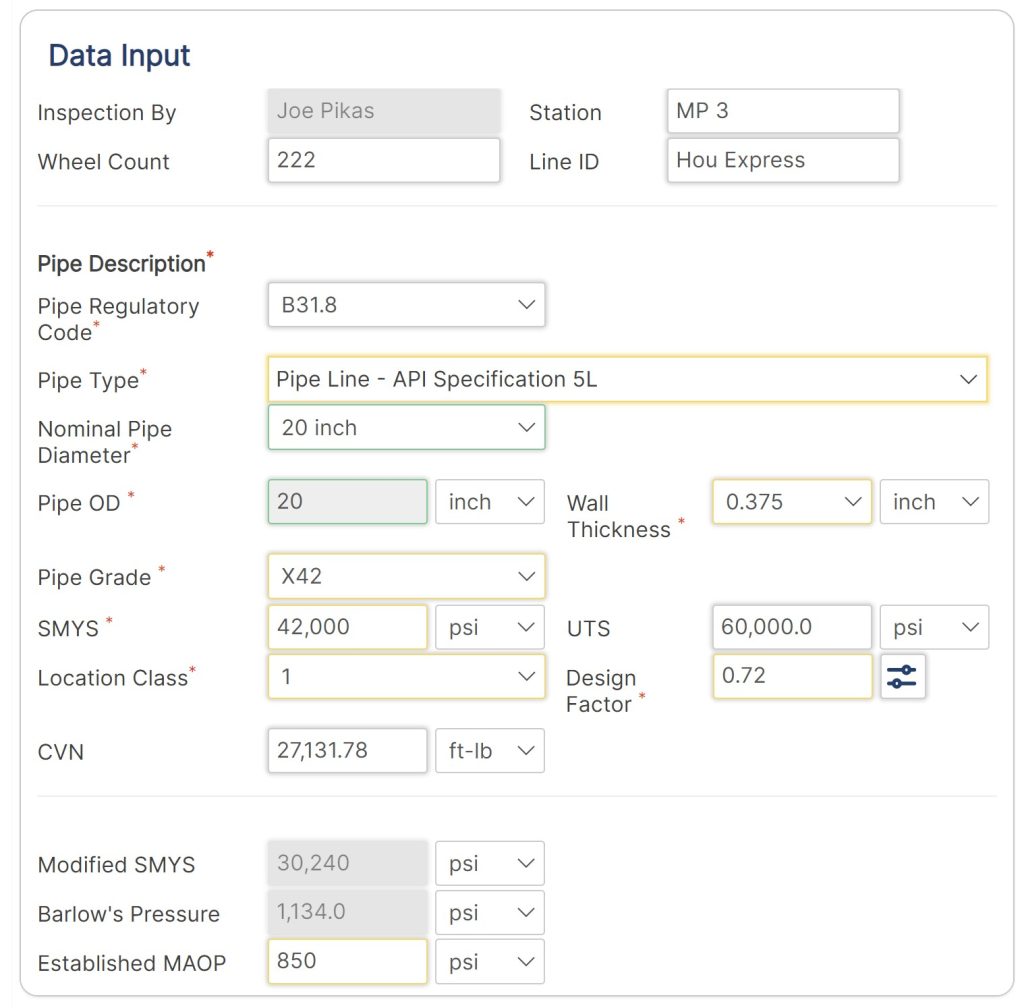This screenshot has height=1008, width=1024.
Task: Open the Pipe Grade dropdown showing X42
Action: point(405,576)
